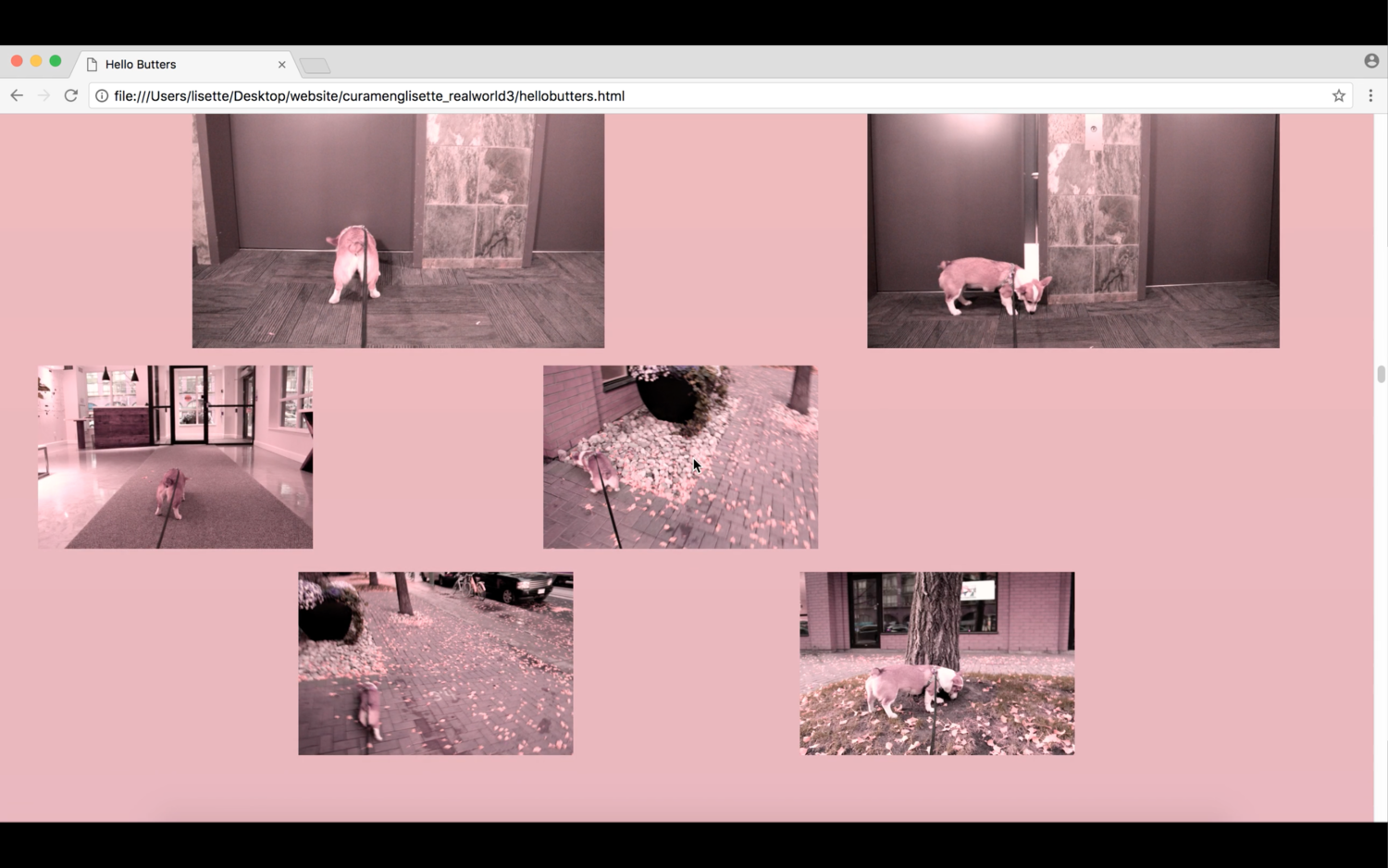This screenshot has width=1388, height=868.
Task: Reload the Hello Butters page
Action: coord(70,95)
